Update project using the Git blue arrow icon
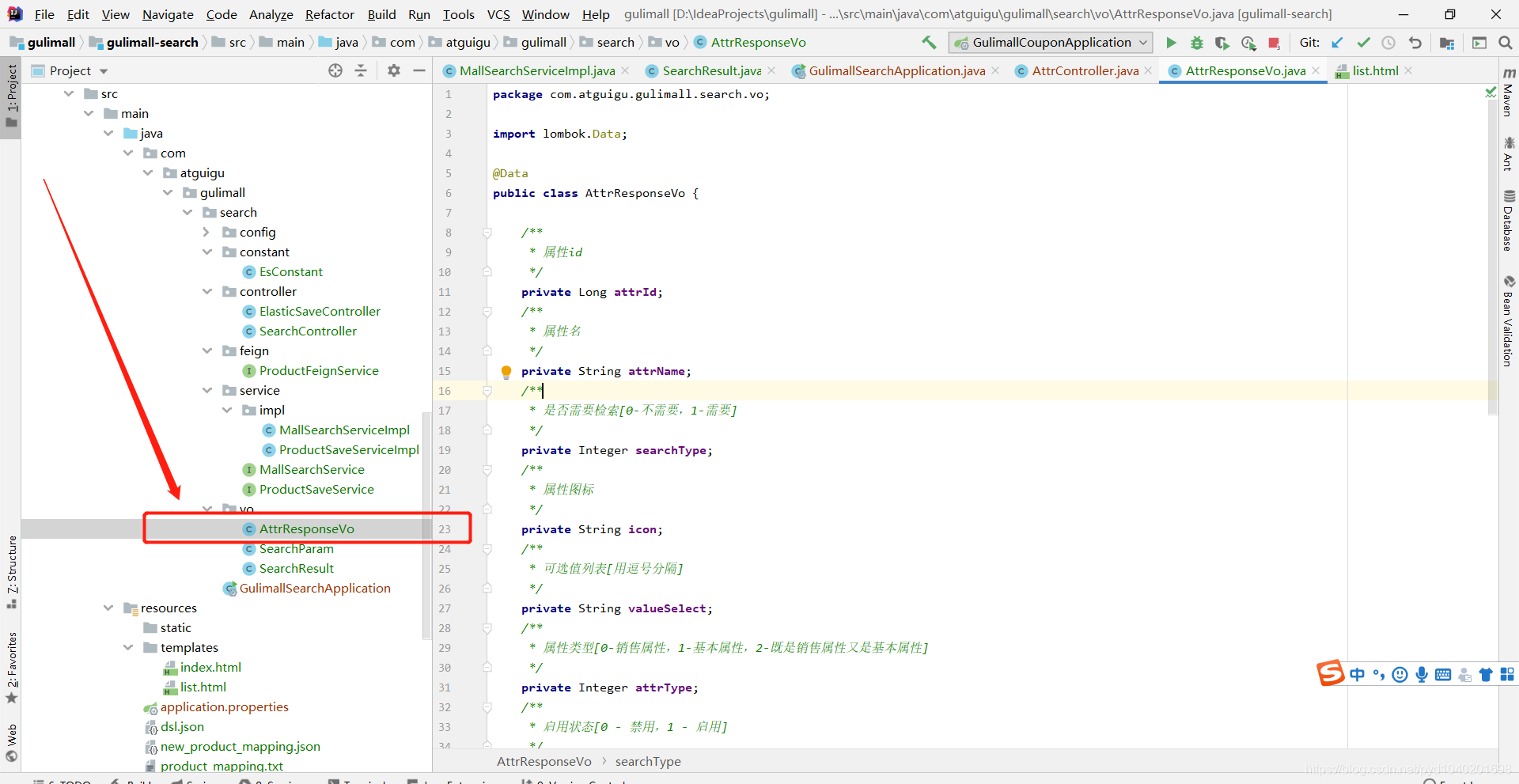1519x784 pixels. pos(1337,43)
